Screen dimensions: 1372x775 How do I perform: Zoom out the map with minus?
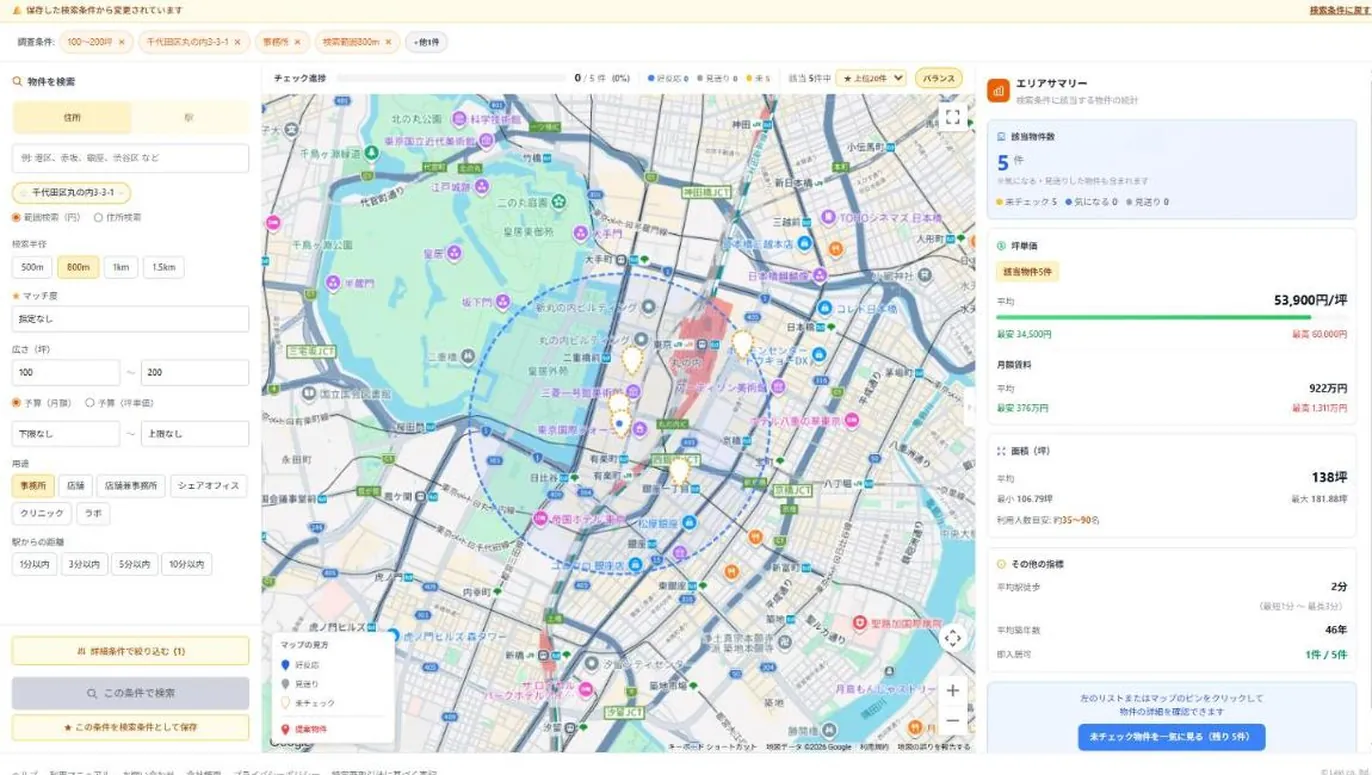953,721
